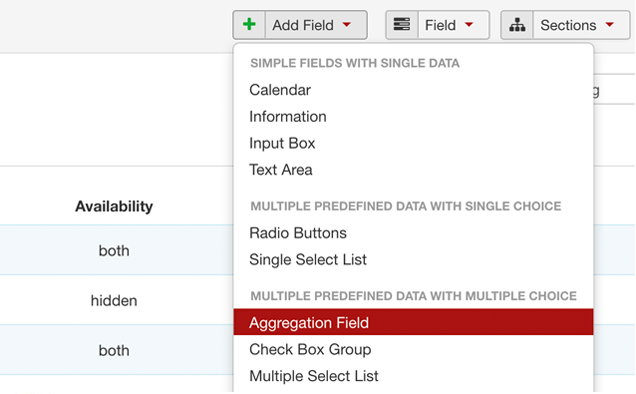Select the highlighted Aggregation Field item

point(413,322)
